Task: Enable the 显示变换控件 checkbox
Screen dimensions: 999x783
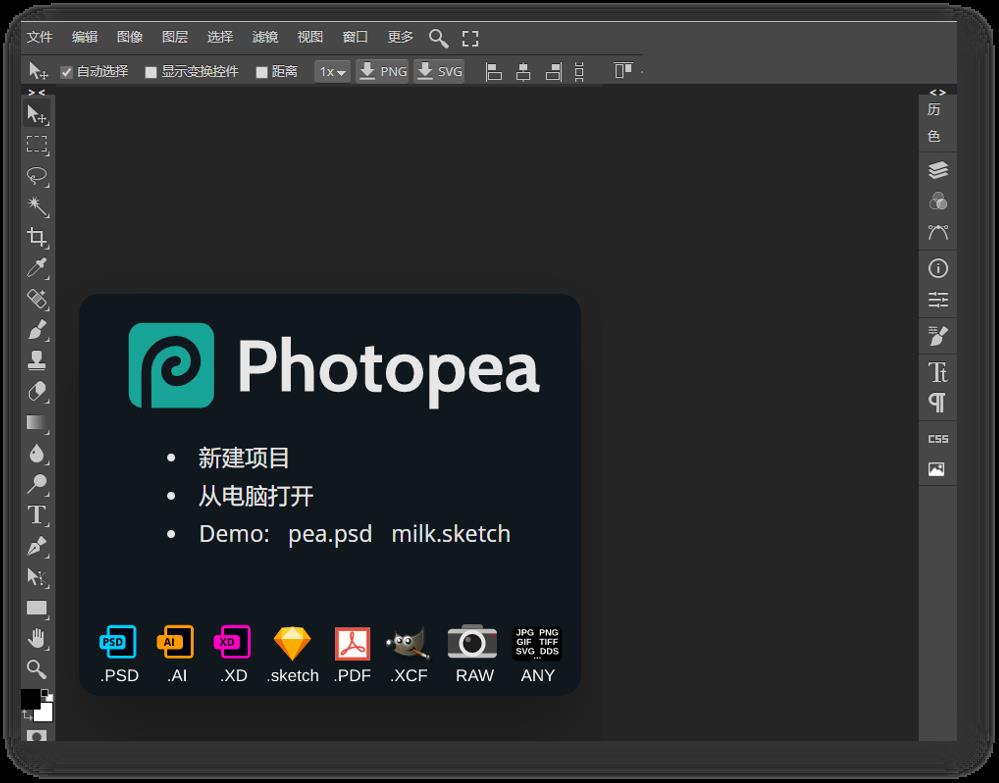Action: pyautogui.click(x=151, y=72)
